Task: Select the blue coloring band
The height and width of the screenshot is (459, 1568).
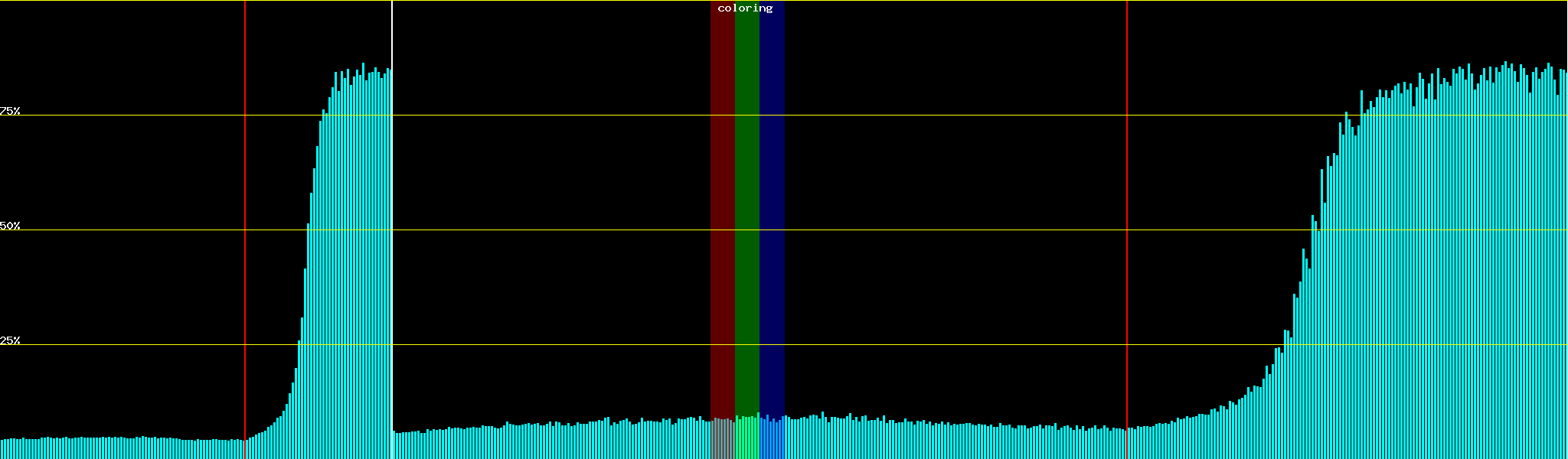Action: (x=772, y=229)
